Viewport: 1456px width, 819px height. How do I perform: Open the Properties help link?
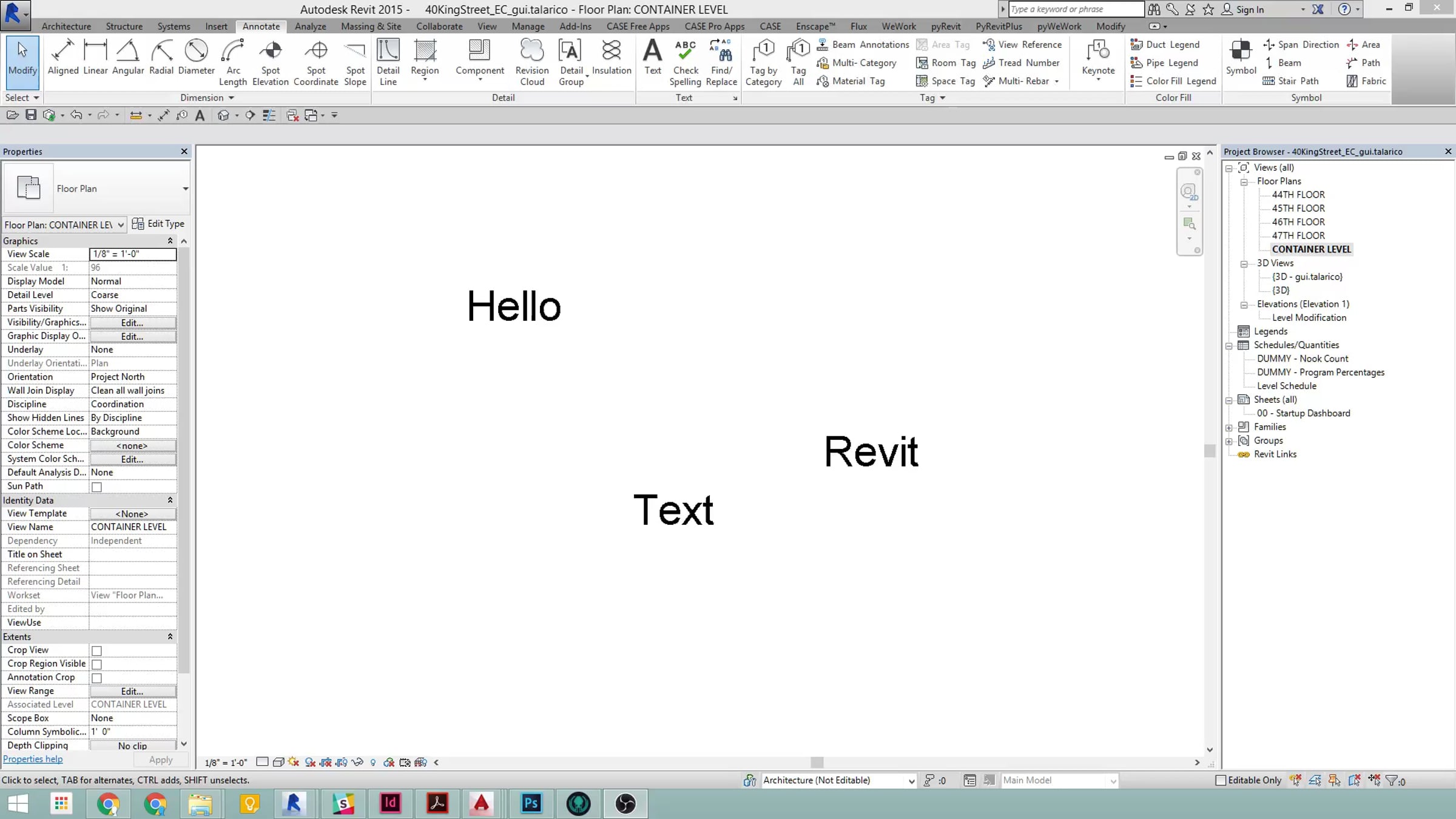pyautogui.click(x=33, y=759)
